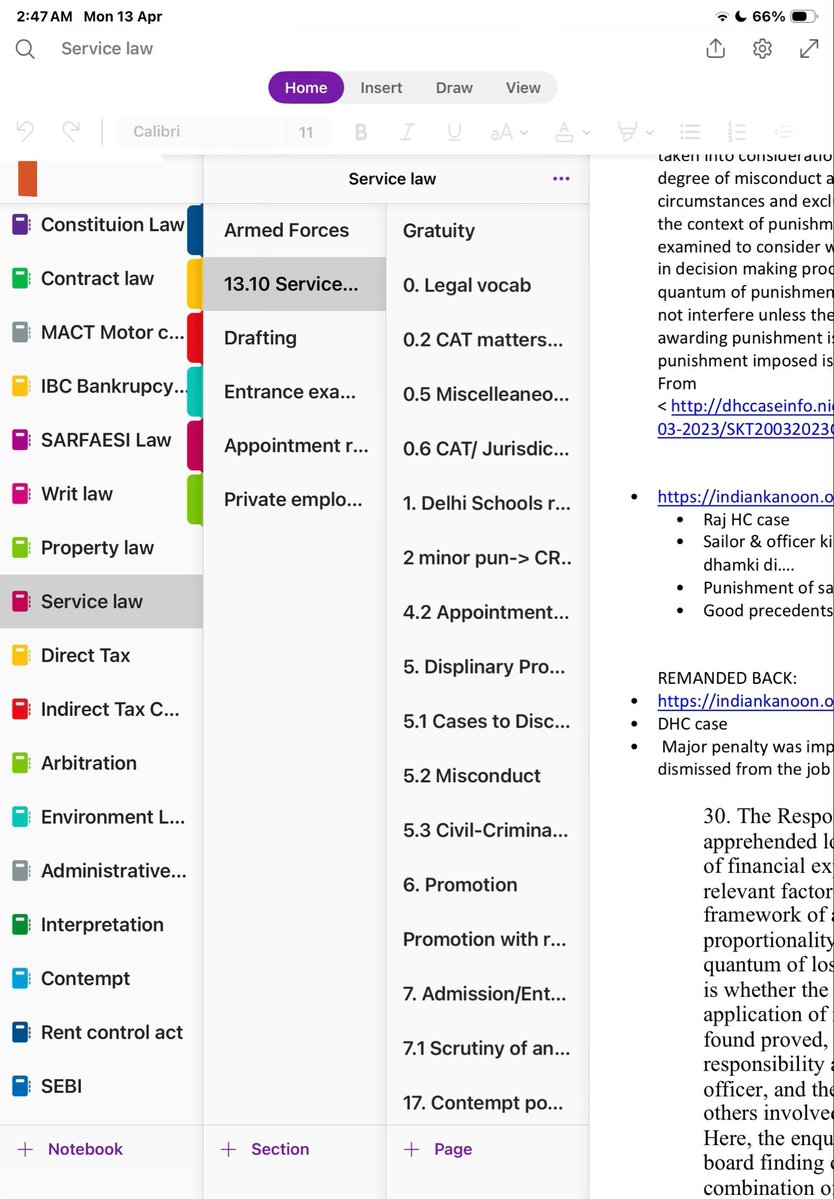Open the indiankanoon link under REMANDED BACK
The image size is (834, 1199).
tap(745, 700)
